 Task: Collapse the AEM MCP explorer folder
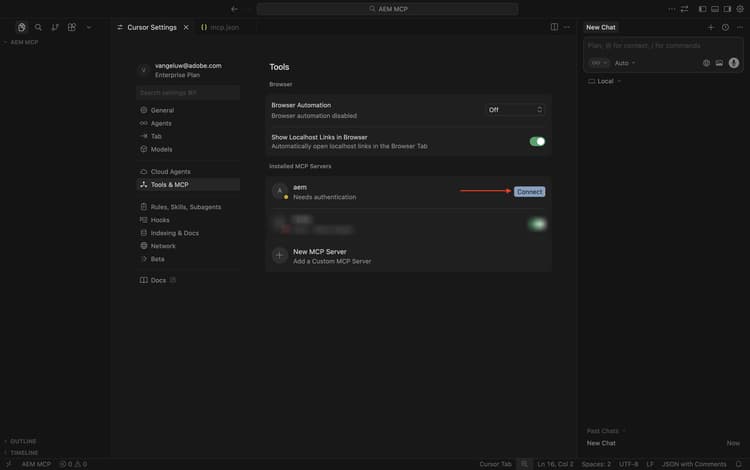pos(22,43)
